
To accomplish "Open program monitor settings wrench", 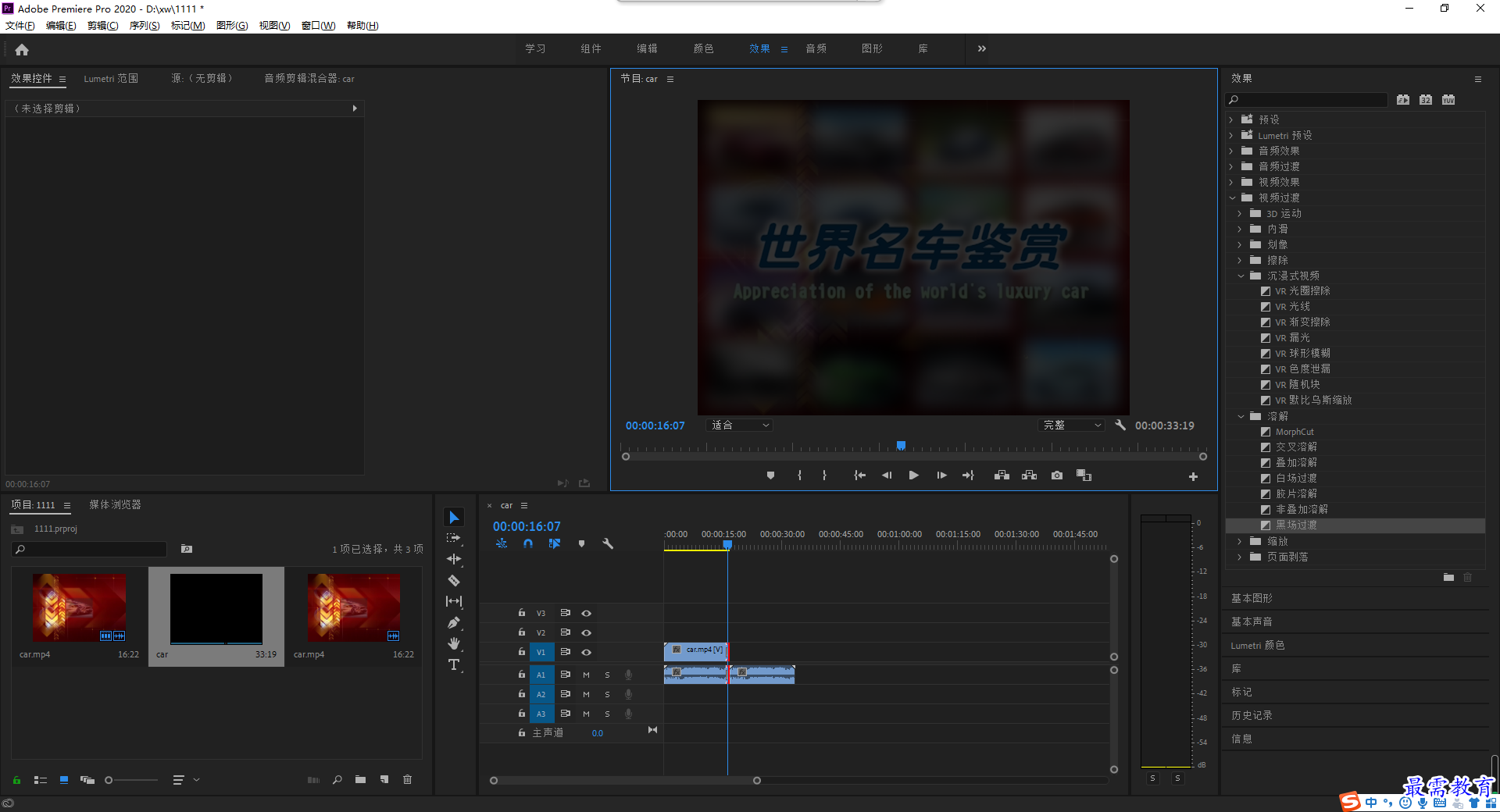I will (1120, 425).
